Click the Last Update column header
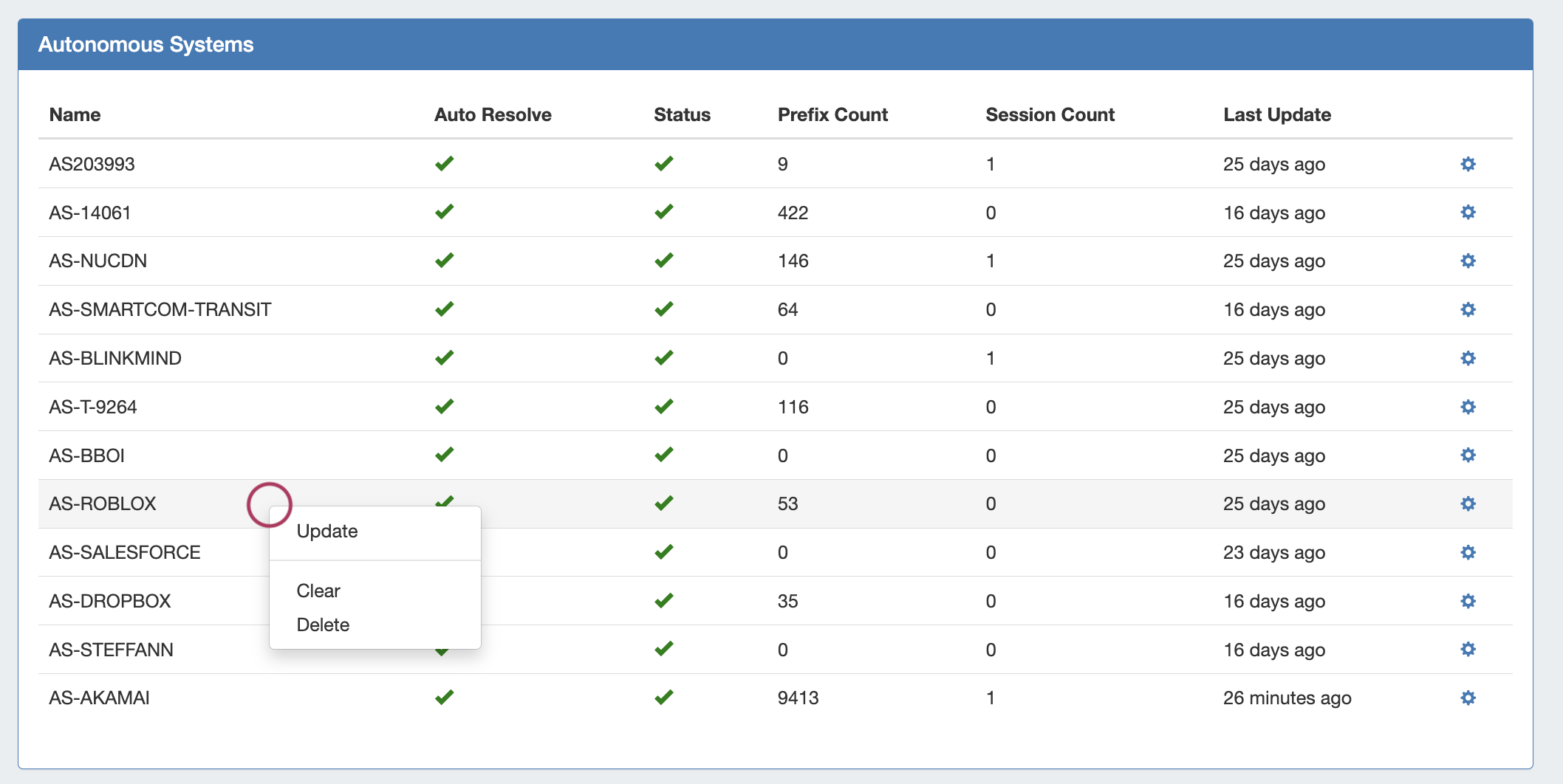 tap(1276, 114)
